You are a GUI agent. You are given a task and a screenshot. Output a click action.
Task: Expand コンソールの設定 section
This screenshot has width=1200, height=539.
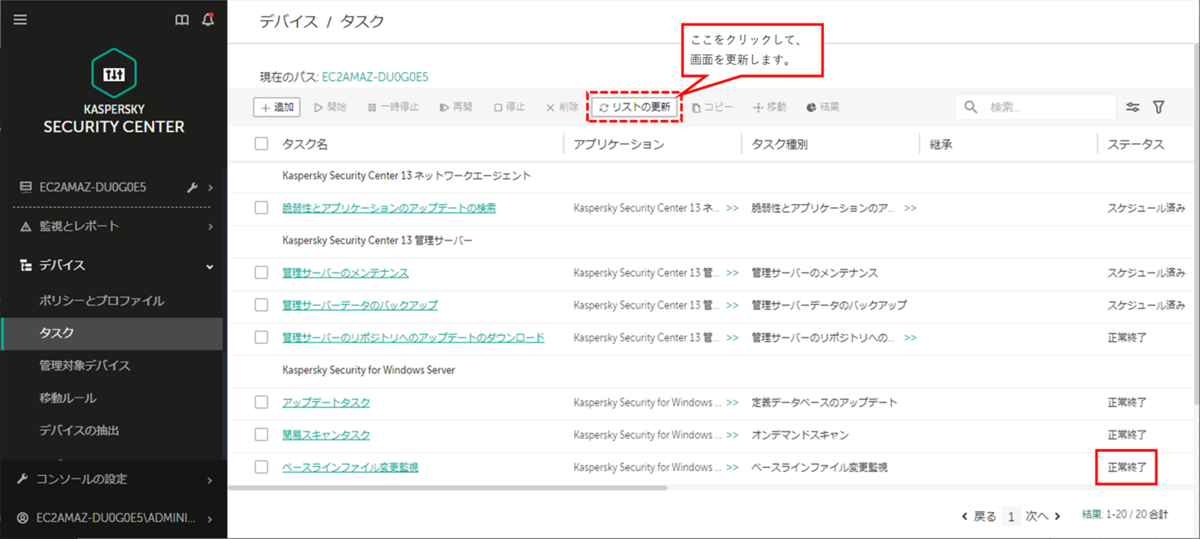pyautogui.click(x=210, y=479)
